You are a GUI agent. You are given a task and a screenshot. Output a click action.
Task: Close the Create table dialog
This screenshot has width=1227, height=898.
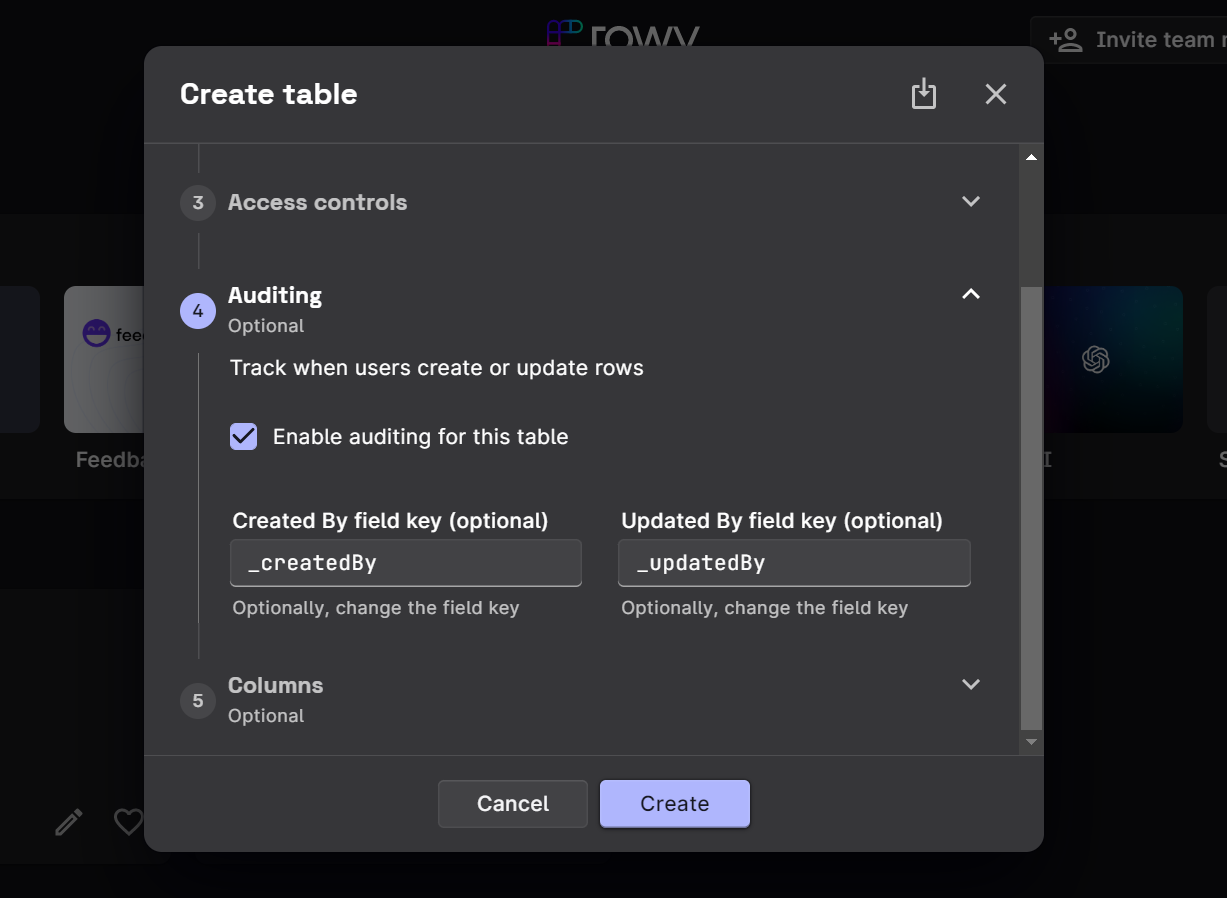click(x=995, y=94)
